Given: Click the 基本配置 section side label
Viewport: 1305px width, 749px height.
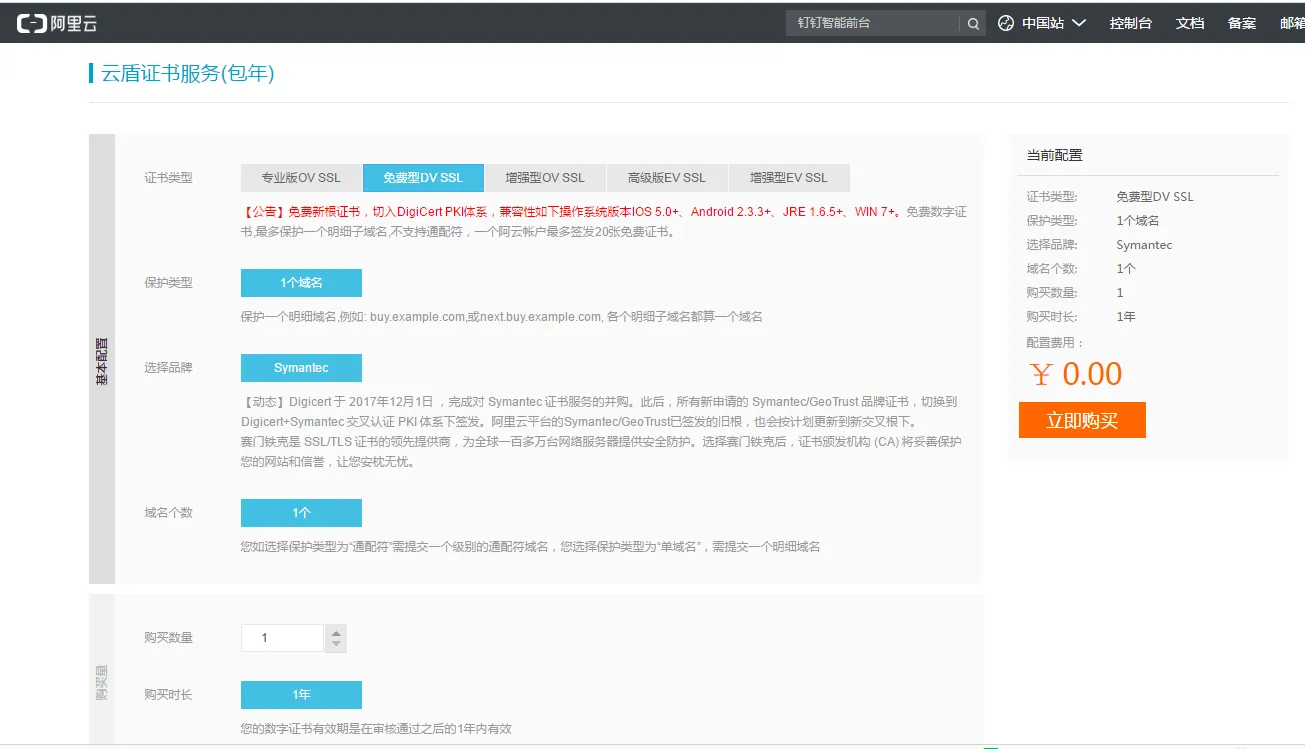Looking at the screenshot, I should pyautogui.click(x=102, y=362).
